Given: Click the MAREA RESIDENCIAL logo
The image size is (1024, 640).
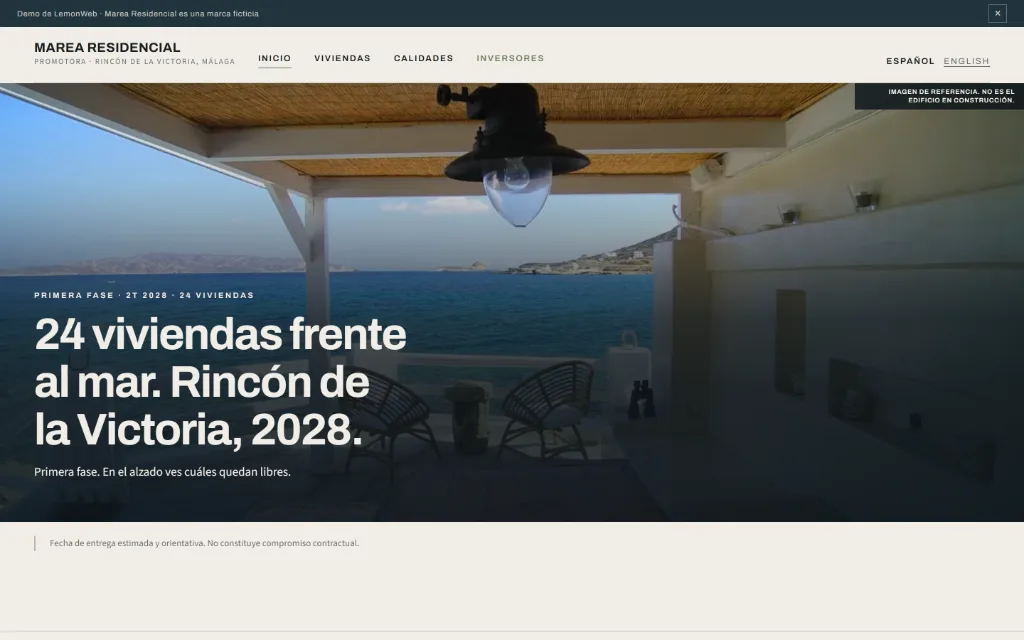Looking at the screenshot, I should [107, 48].
